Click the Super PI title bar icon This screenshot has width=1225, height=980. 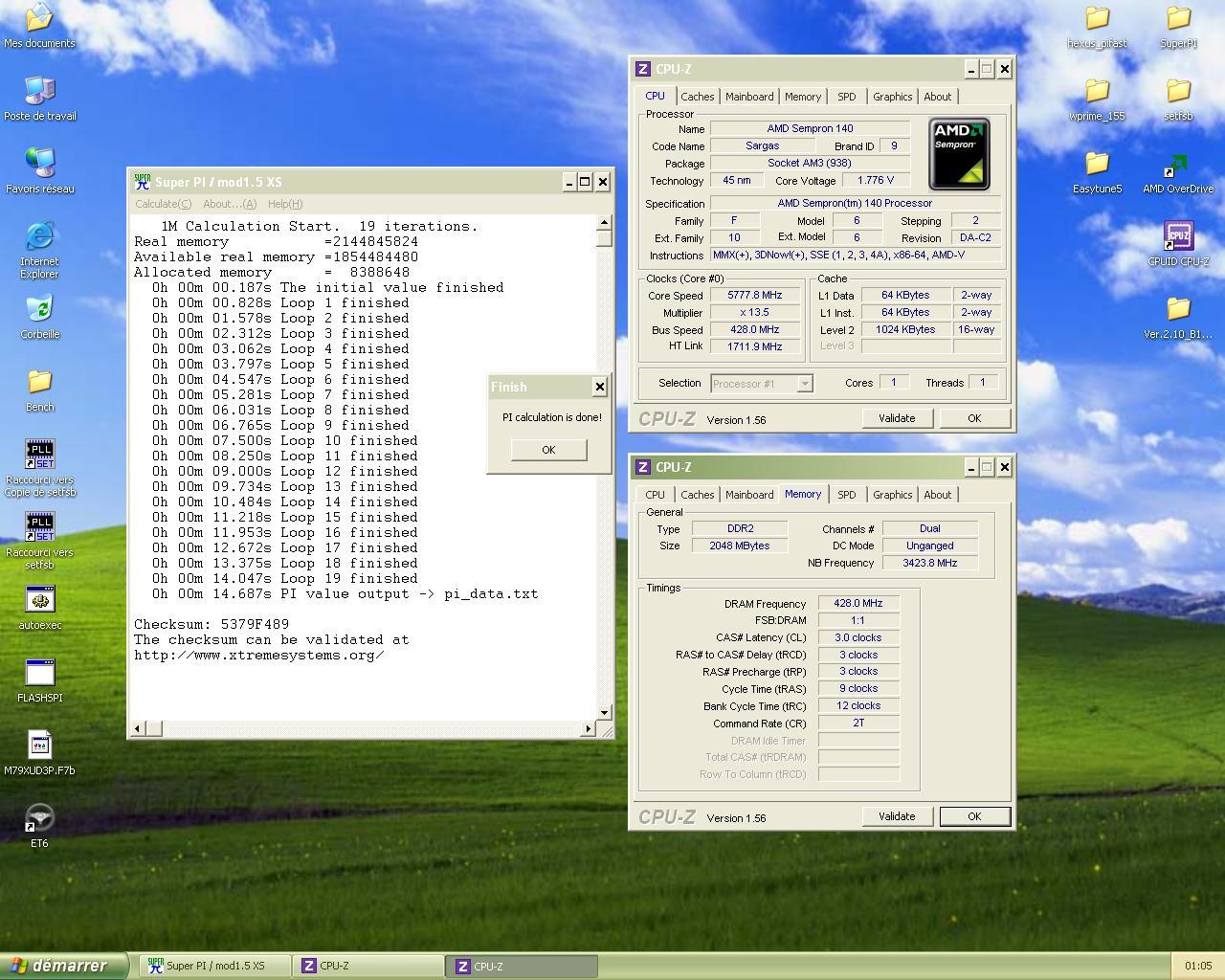(x=143, y=182)
